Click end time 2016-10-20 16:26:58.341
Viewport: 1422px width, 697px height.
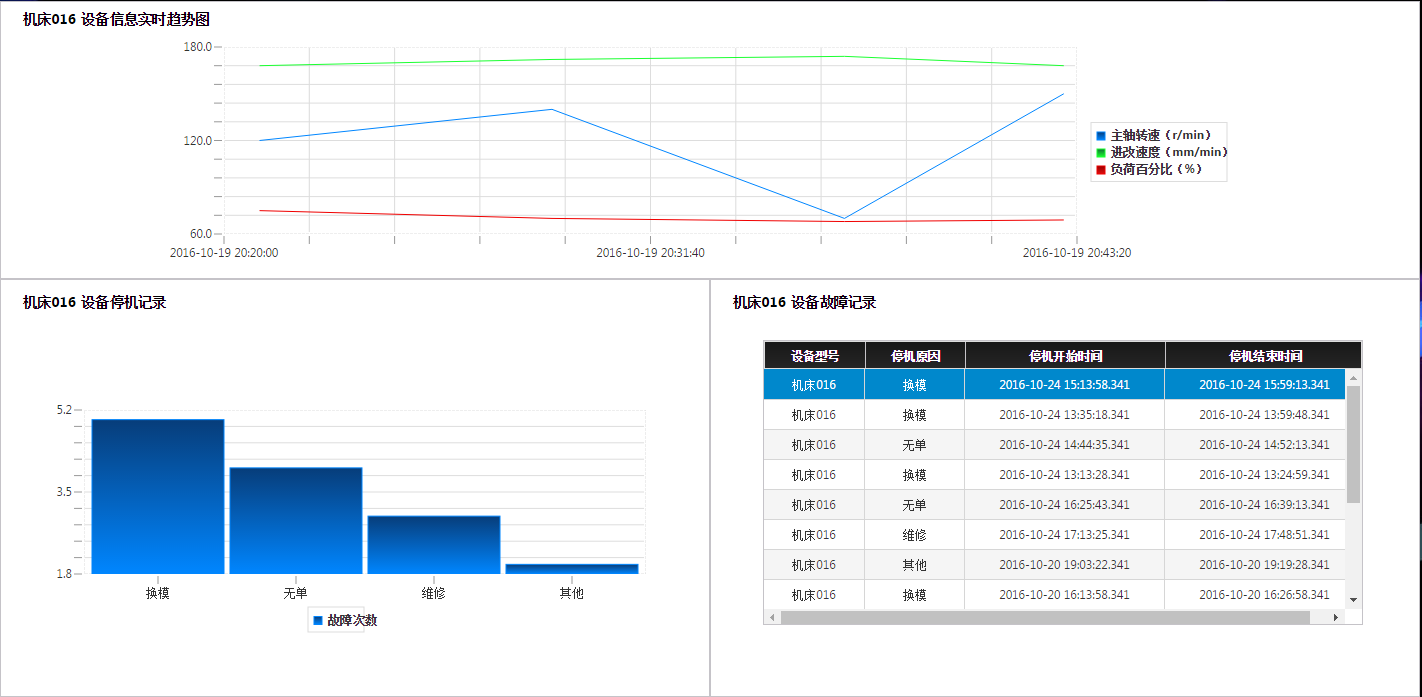pos(1264,595)
